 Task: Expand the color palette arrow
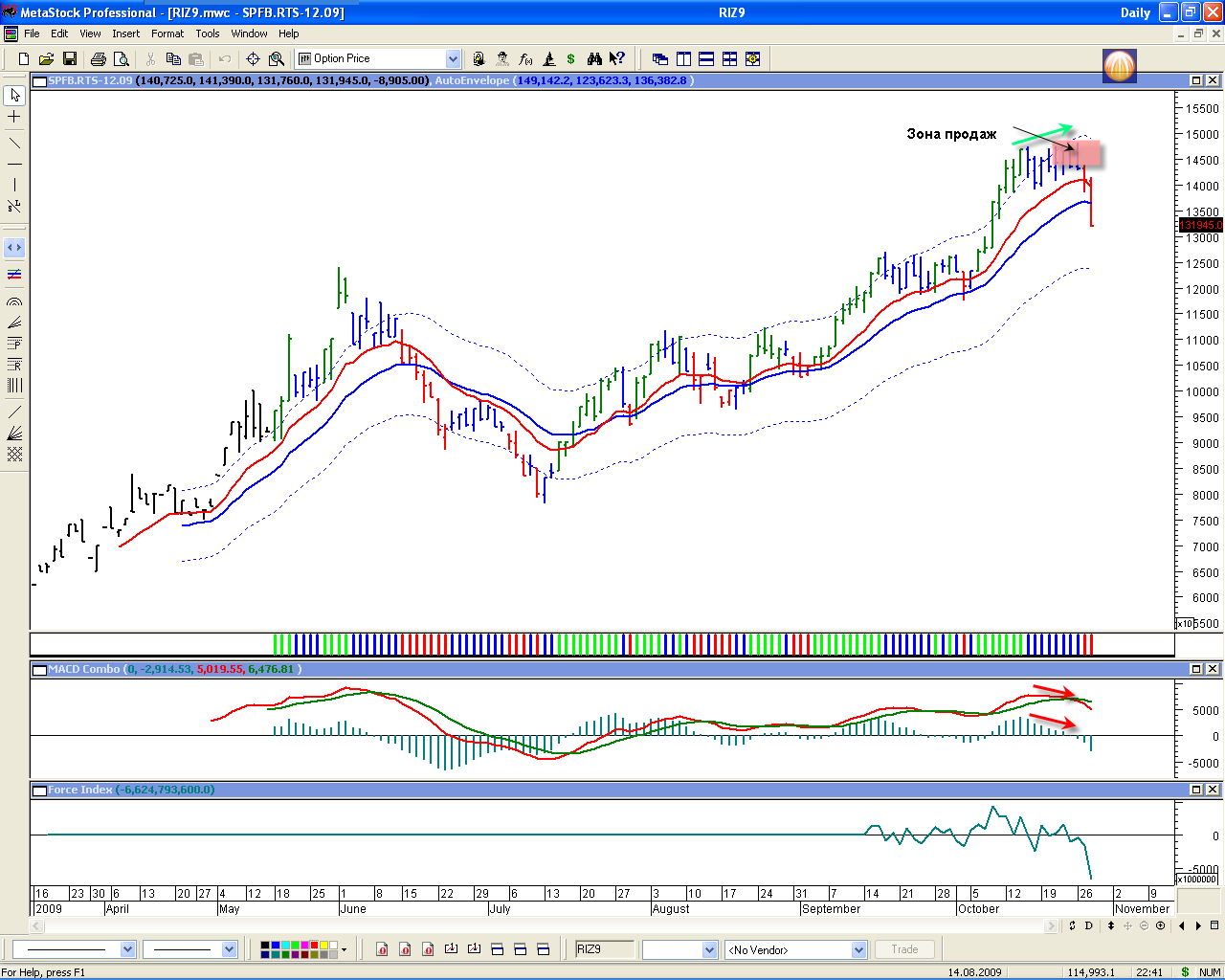pos(345,949)
